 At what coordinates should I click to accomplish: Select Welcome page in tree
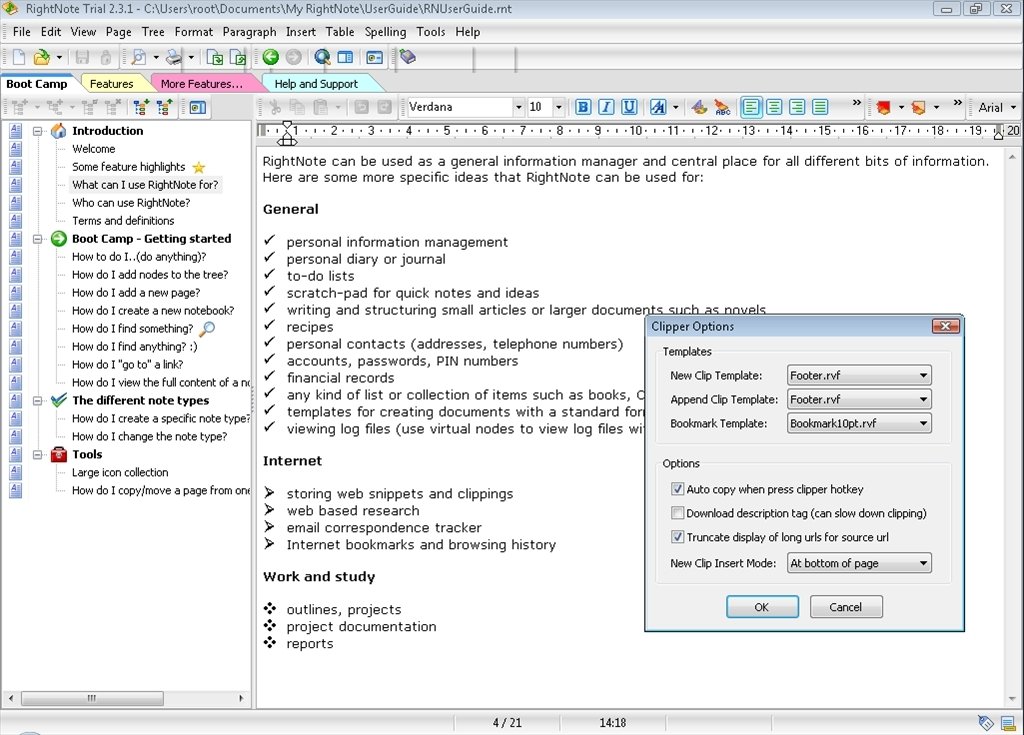click(93, 149)
